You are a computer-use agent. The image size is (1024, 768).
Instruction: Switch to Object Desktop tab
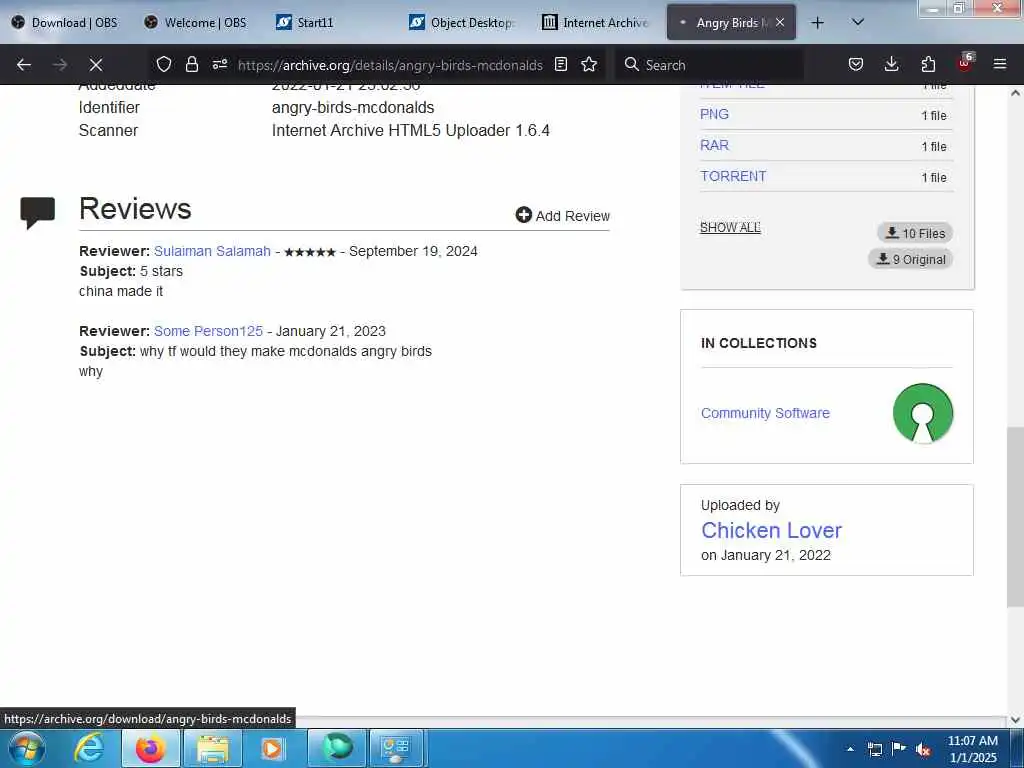click(462, 23)
